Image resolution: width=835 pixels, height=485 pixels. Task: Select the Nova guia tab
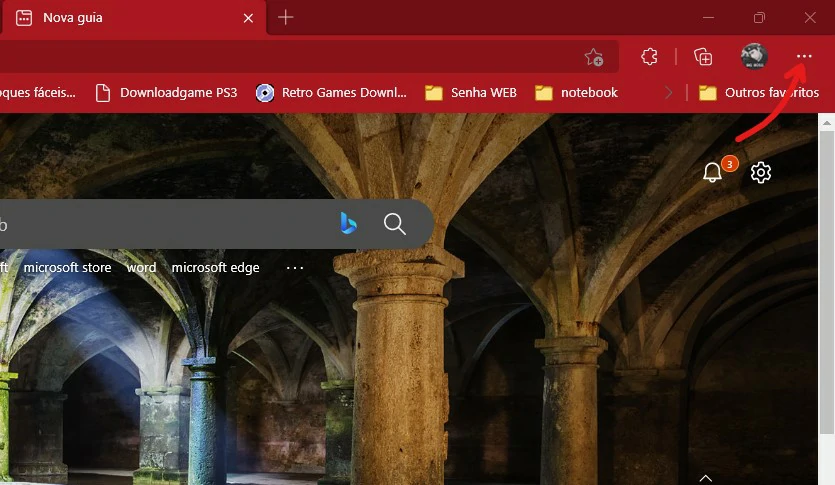coord(133,18)
